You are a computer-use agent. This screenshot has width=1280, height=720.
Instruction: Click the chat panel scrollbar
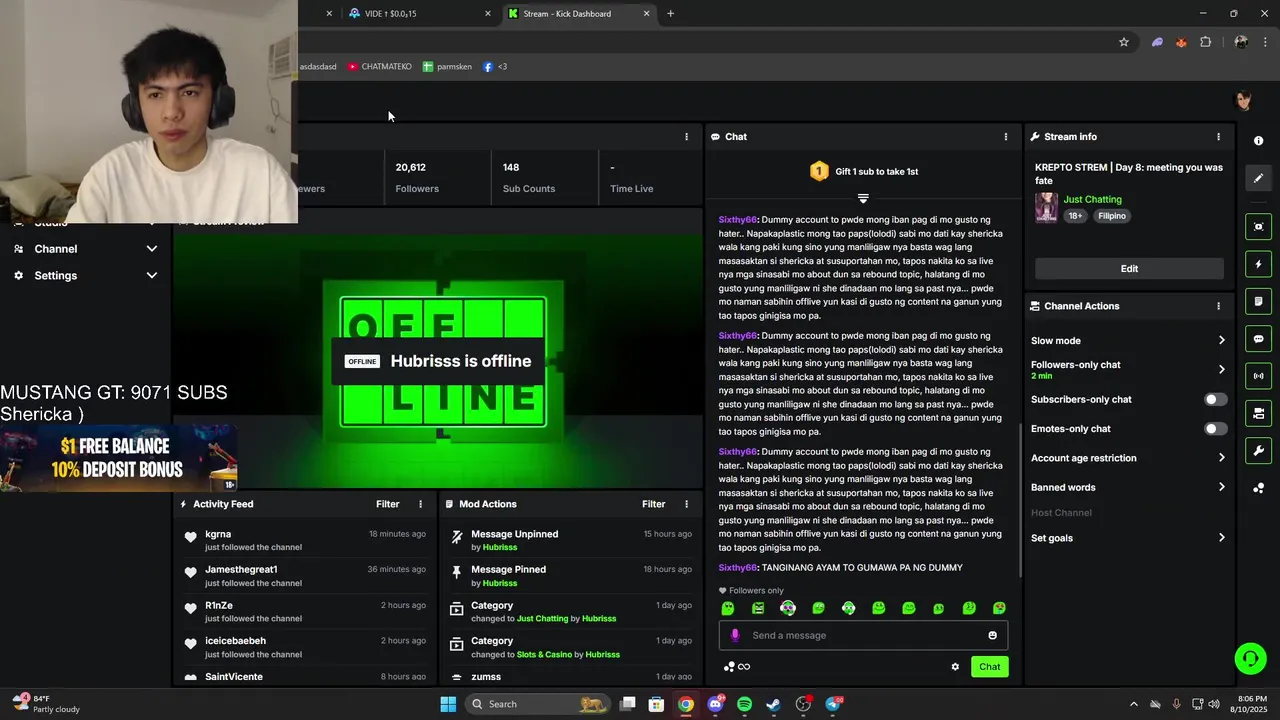point(1020,500)
